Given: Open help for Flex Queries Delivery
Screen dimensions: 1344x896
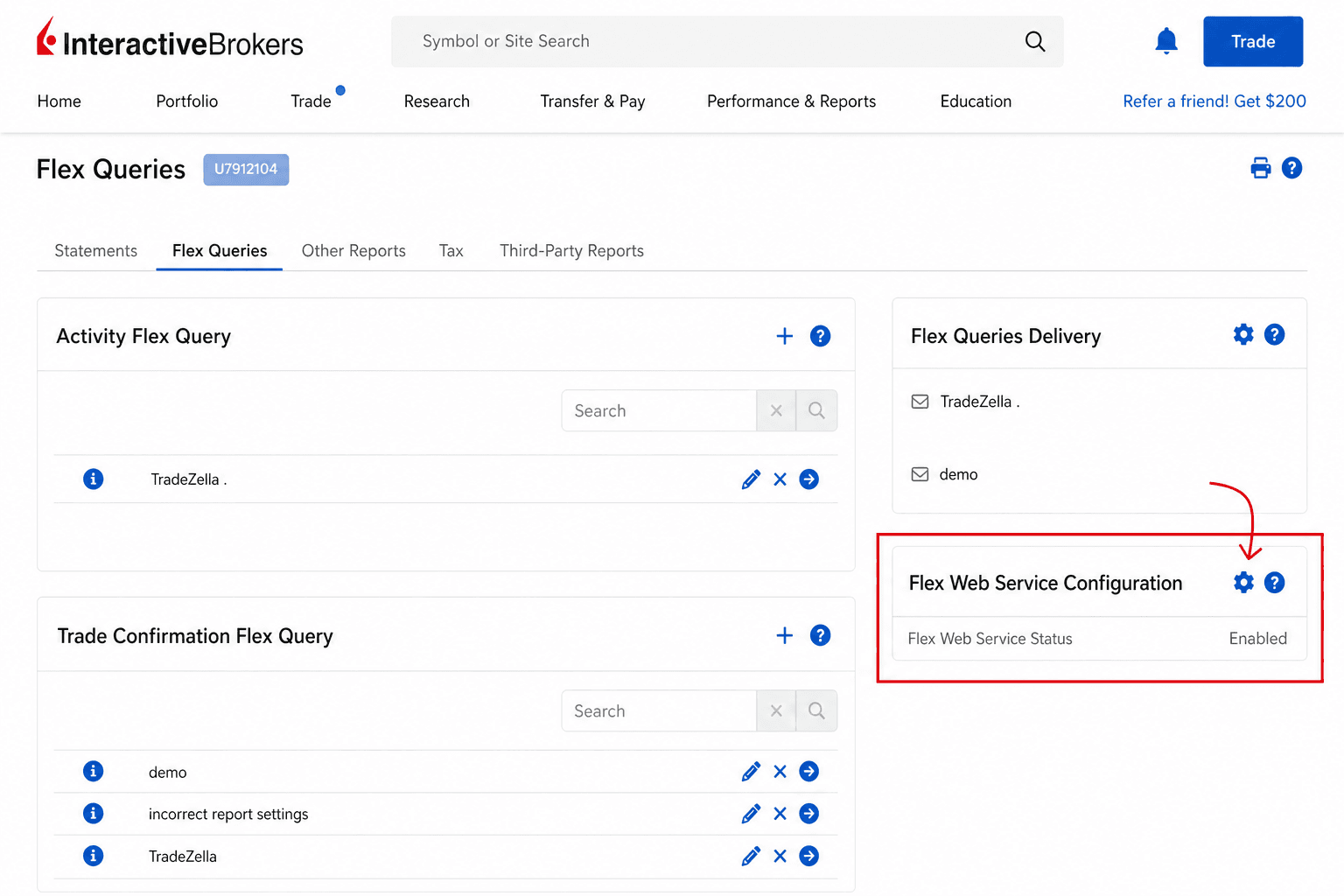Looking at the screenshot, I should tap(1275, 334).
